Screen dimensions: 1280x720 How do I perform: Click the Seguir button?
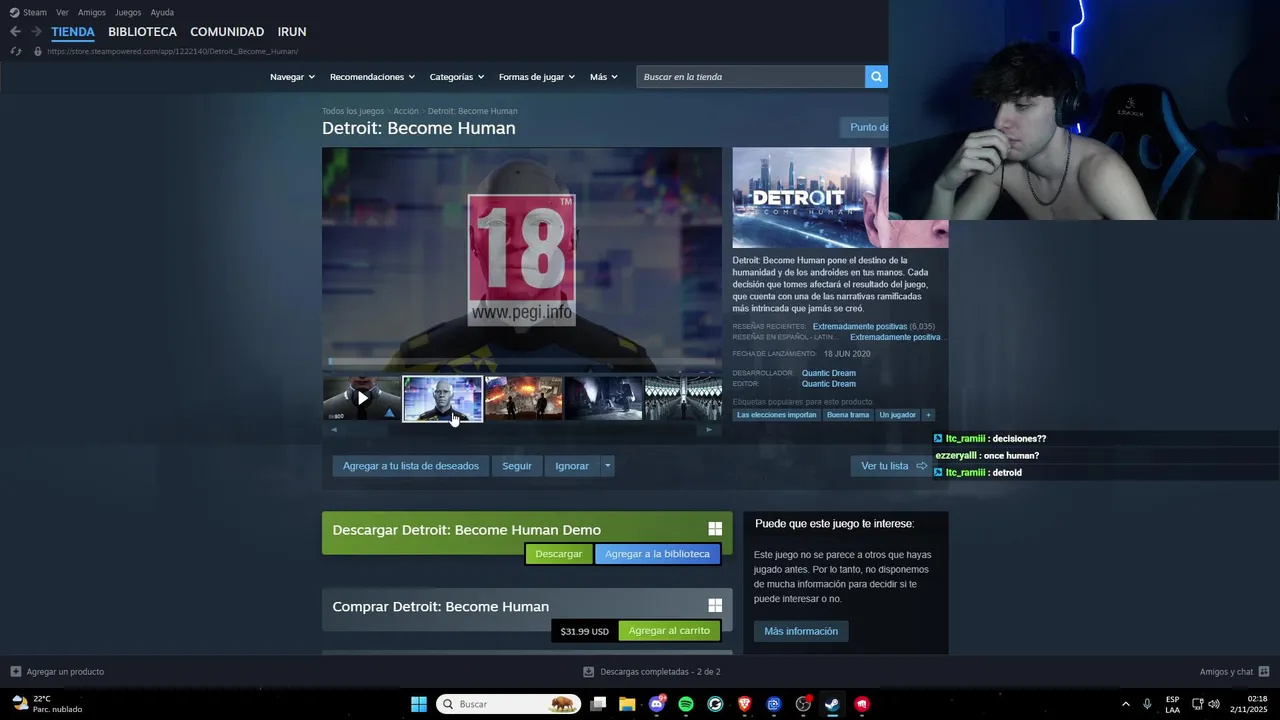coord(517,466)
